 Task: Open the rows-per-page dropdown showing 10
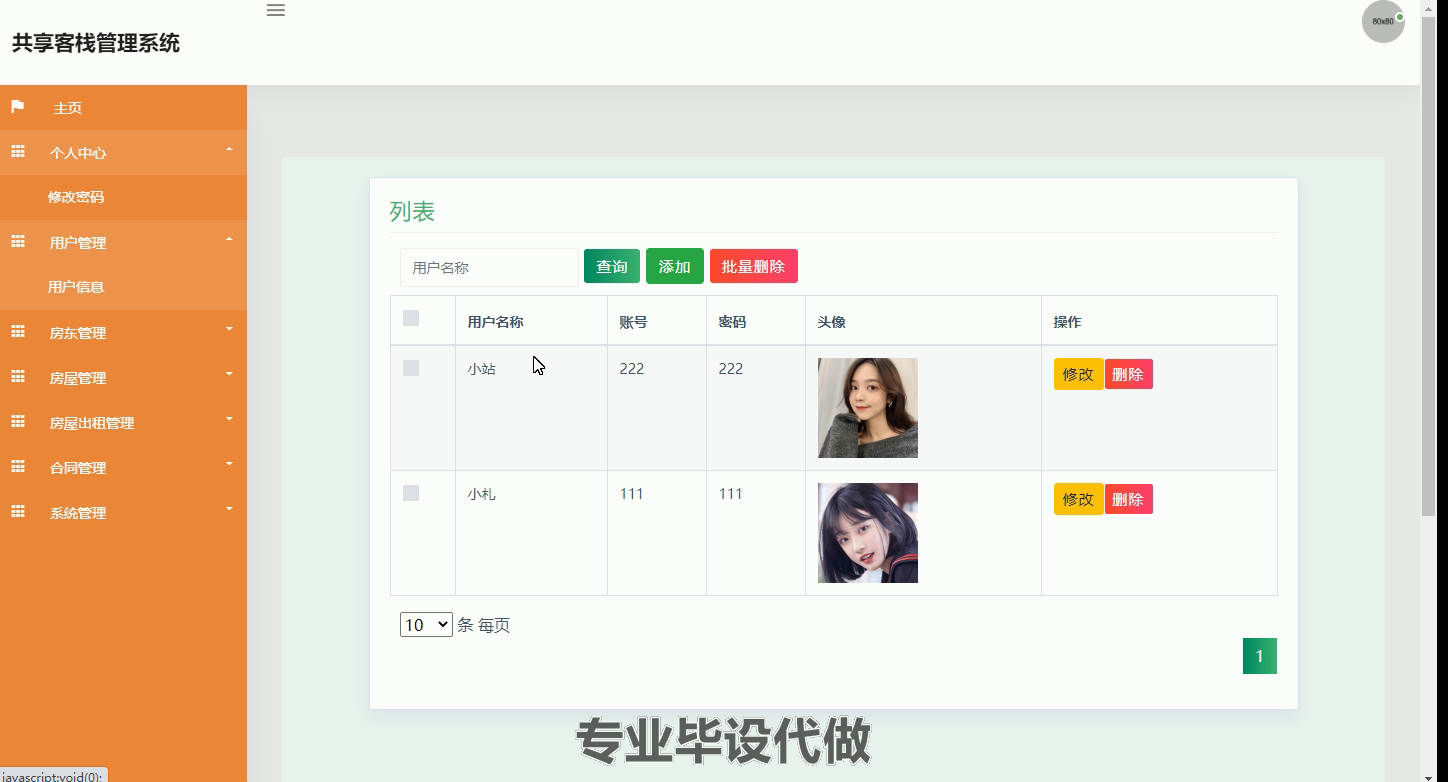[x=426, y=625]
